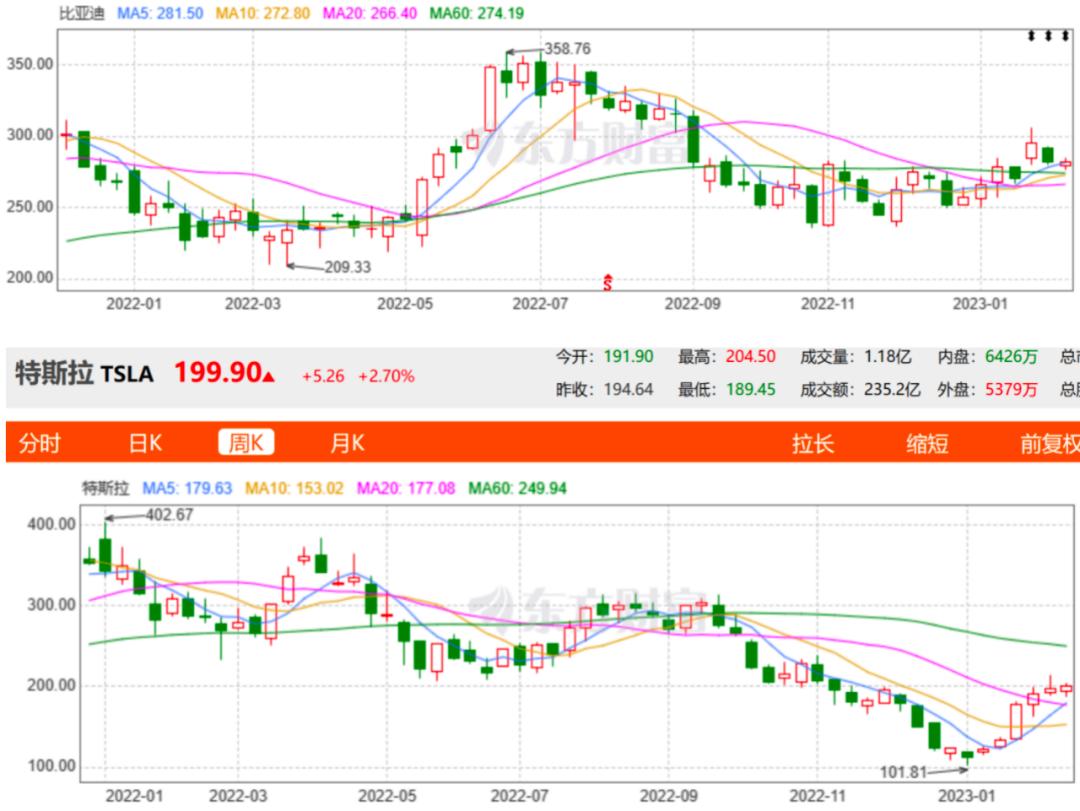
Task: Click the Tesla MA60: 249.94 legend label
Action: click(517, 489)
